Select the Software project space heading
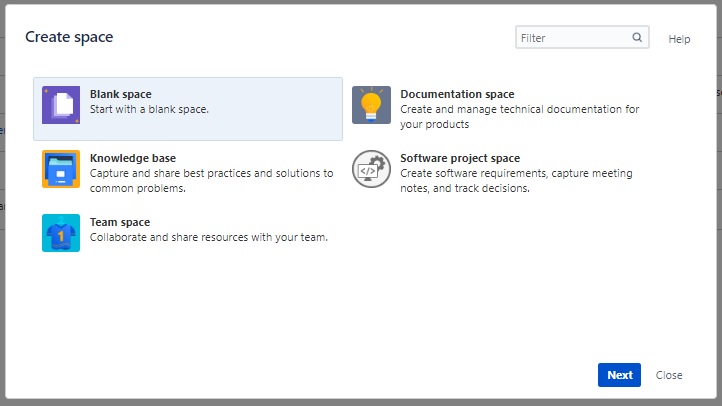 [460, 158]
